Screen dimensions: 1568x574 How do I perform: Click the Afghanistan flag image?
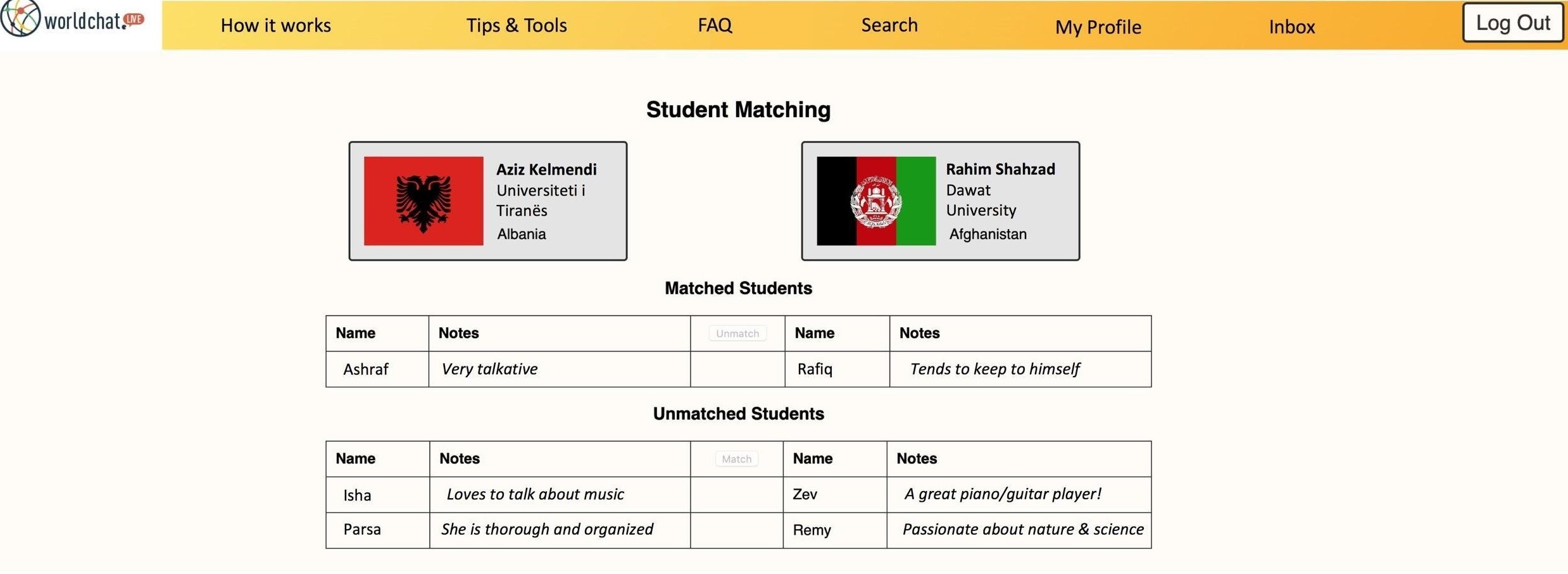coord(875,201)
